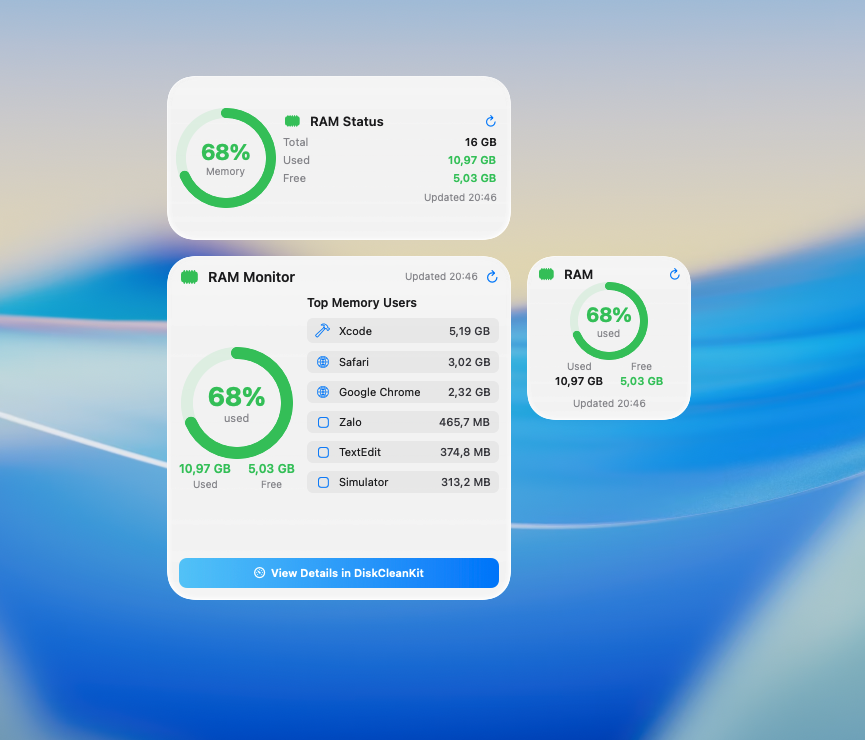Select the Safari icon in Top Memory Users
This screenshot has height=740, width=865.
tap(323, 361)
